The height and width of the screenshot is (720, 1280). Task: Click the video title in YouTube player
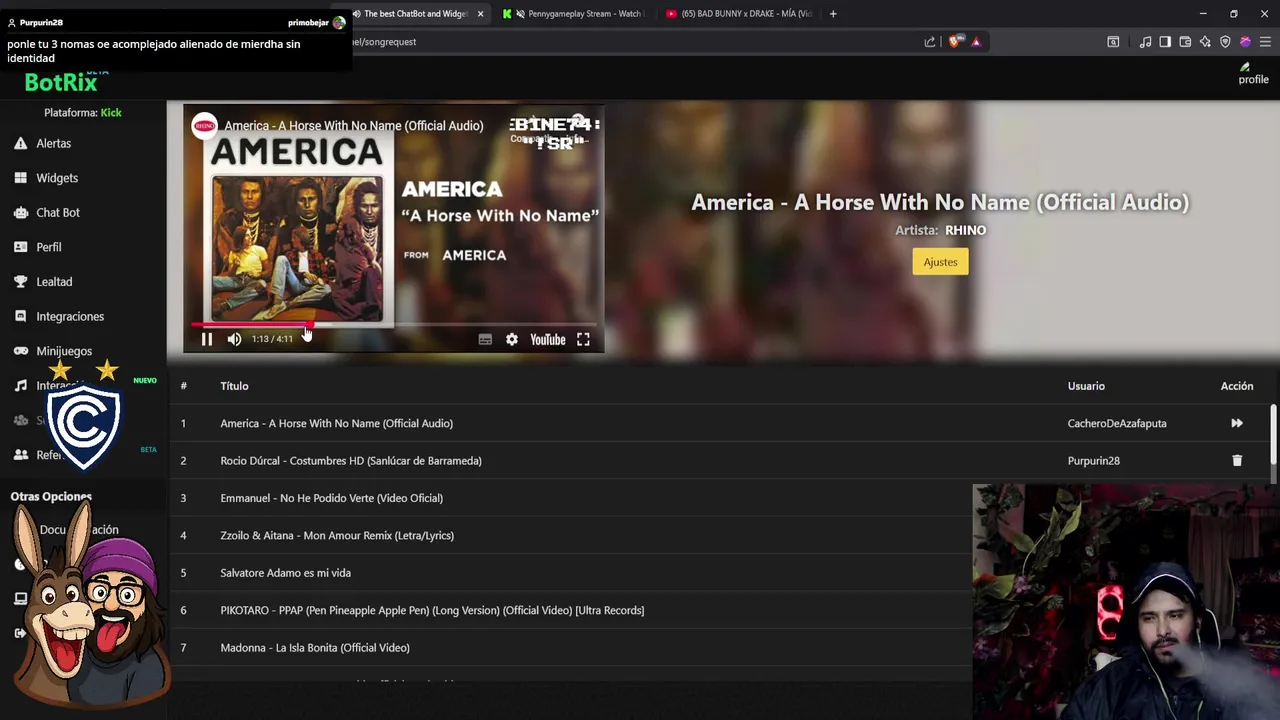click(354, 126)
